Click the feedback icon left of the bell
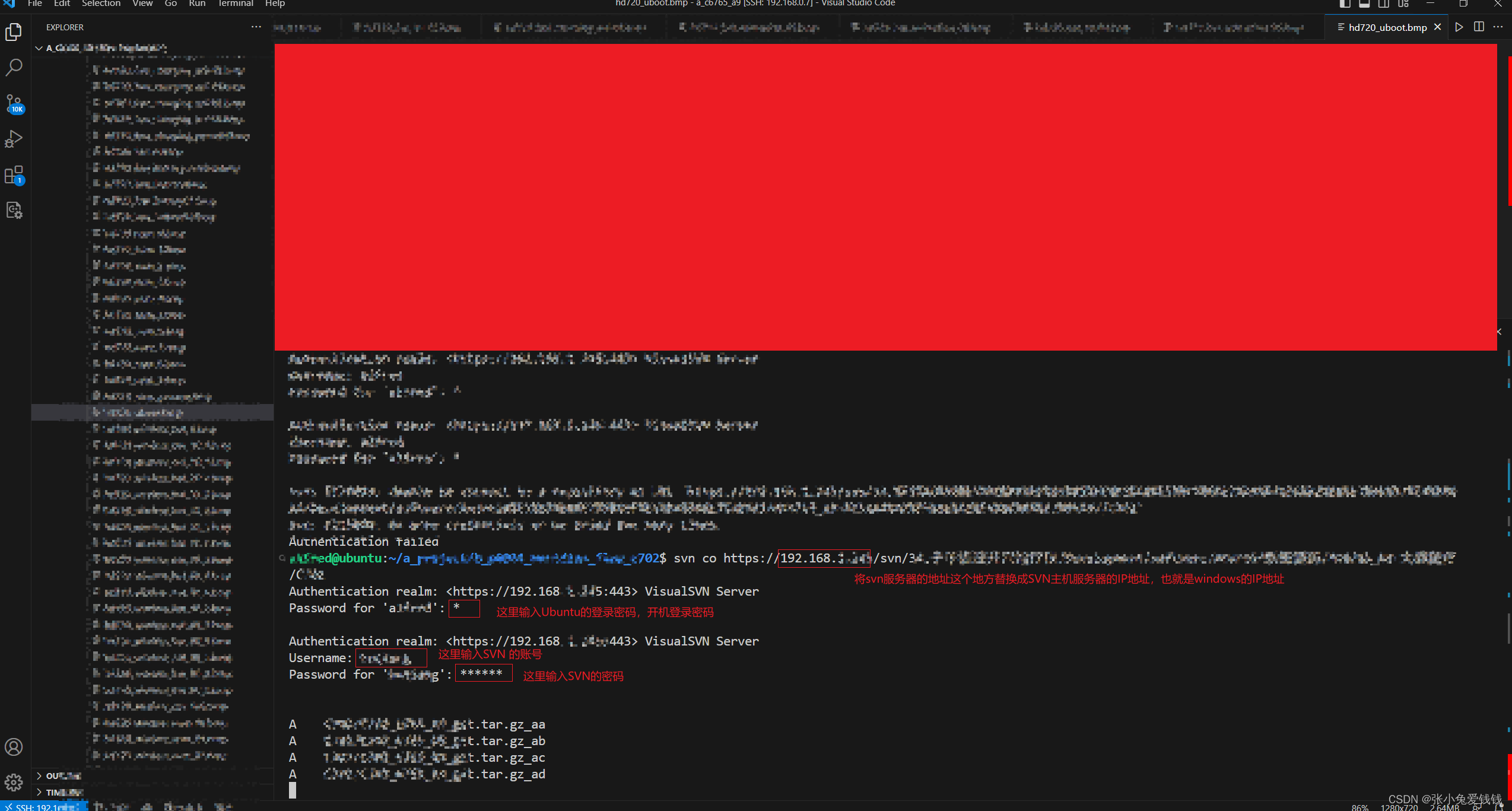Image resolution: width=1512 pixels, height=811 pixels. (x=1478, y=807)
